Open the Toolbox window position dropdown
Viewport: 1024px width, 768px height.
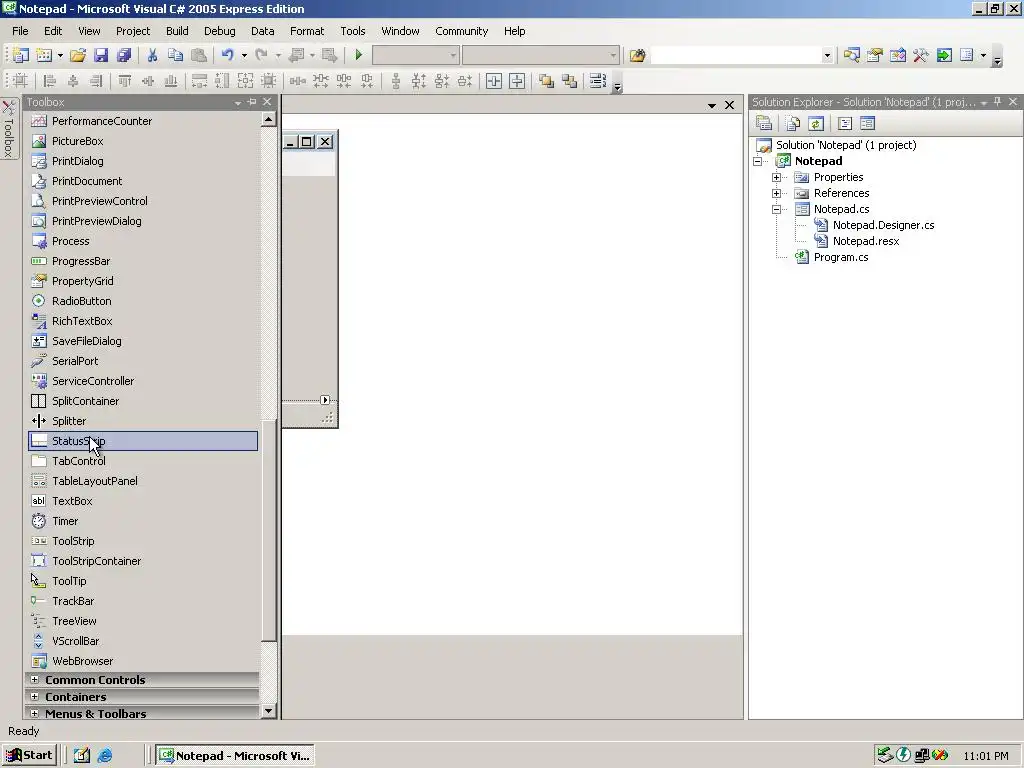[237, 103]
